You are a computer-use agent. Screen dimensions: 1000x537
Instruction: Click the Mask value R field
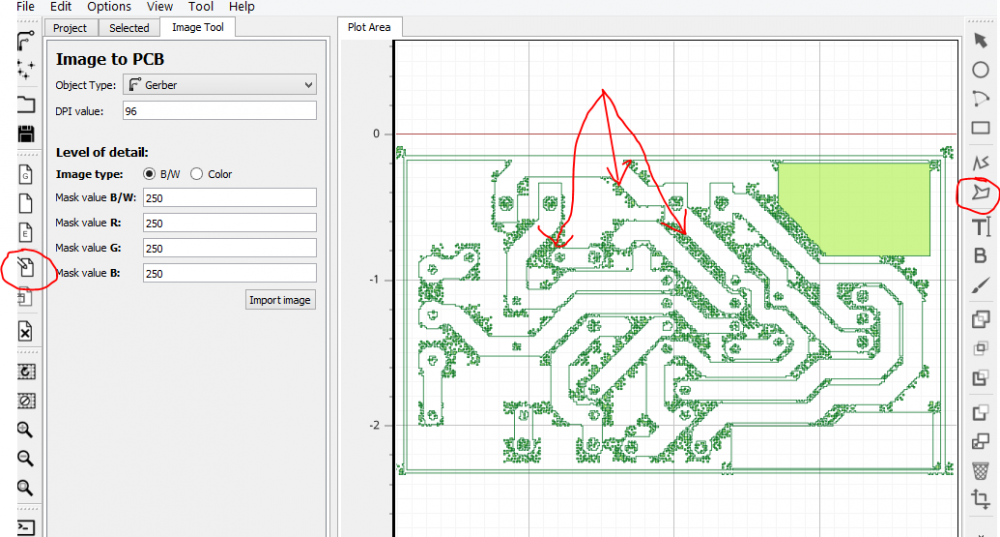tap(230, 223)
